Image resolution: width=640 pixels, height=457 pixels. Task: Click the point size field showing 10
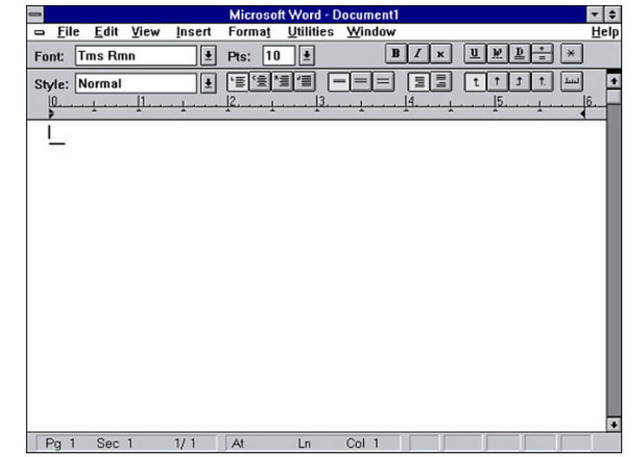[279, 55]
